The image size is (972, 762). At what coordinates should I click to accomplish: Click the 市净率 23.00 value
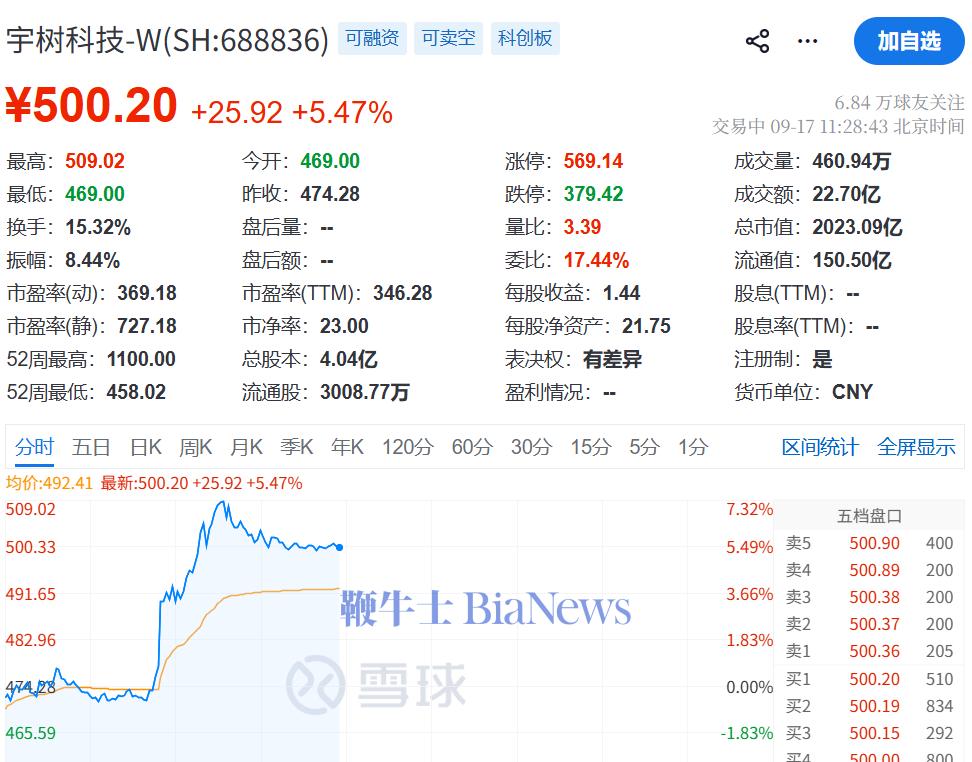point(344,326)
